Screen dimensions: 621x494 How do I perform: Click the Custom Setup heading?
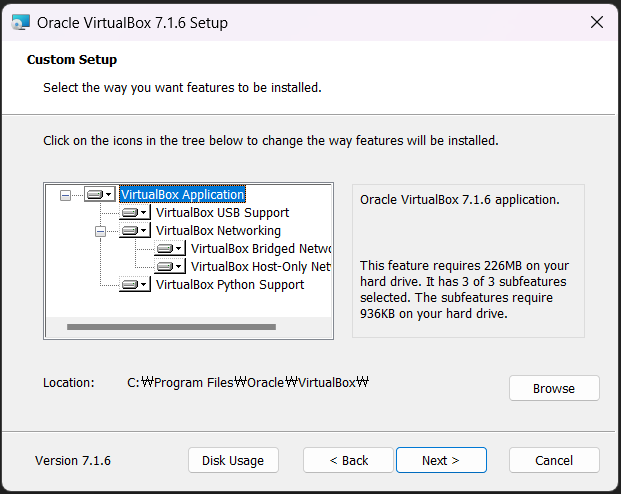(x=72, y=59)
